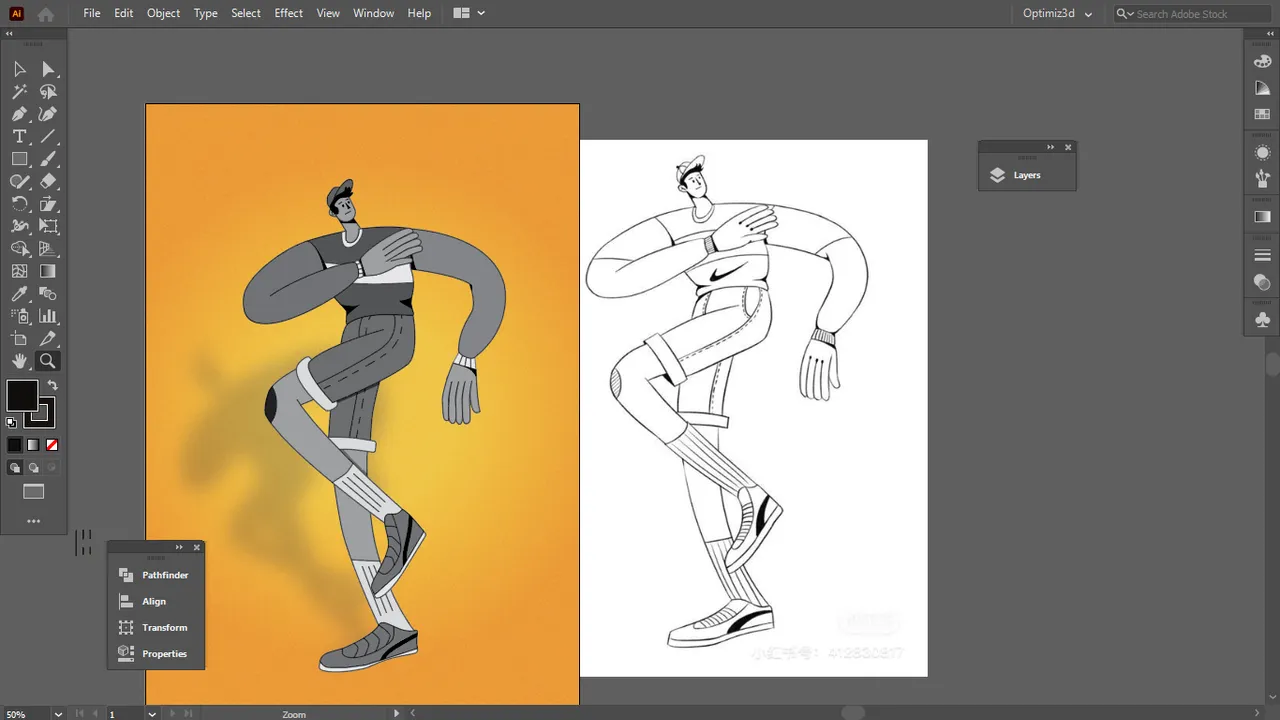Apply Gradient mode button

(33, 445)
